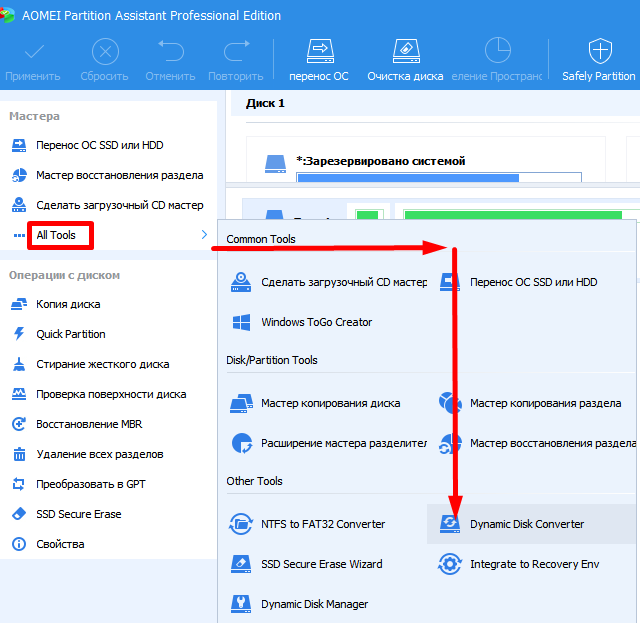Click the space allocation clock icon in toolbar
640x623 pixels.
(x=498, y=50)
